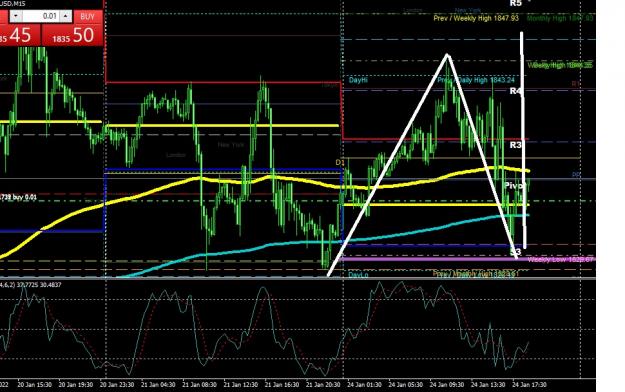Click the DayHi label on the chart
The height and width of the screenshot is (392, 625).
point(358,80)
